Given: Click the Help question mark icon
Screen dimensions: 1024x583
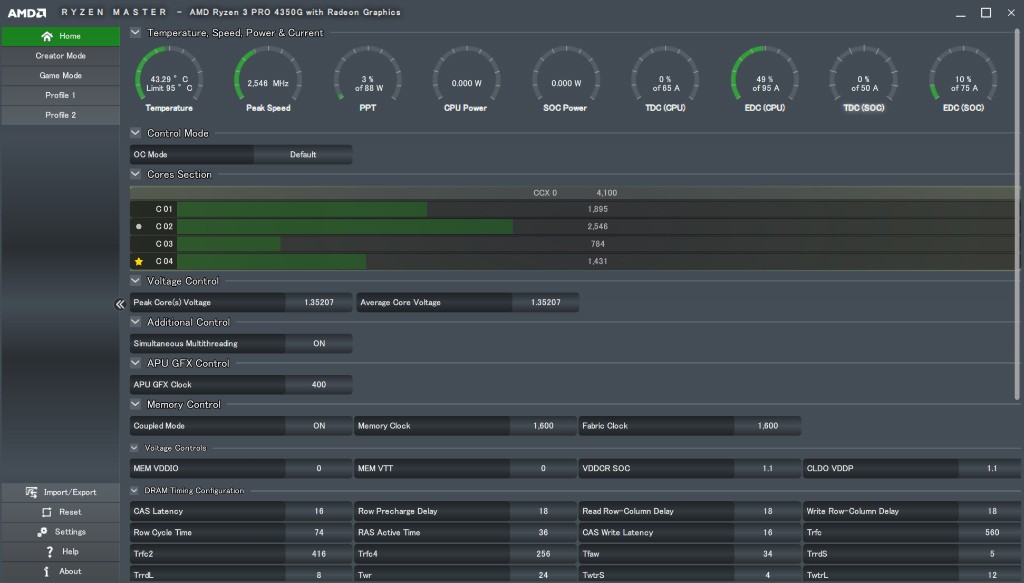Looking at the screenshot, I should pyautogui.click(x=49, y=551).
